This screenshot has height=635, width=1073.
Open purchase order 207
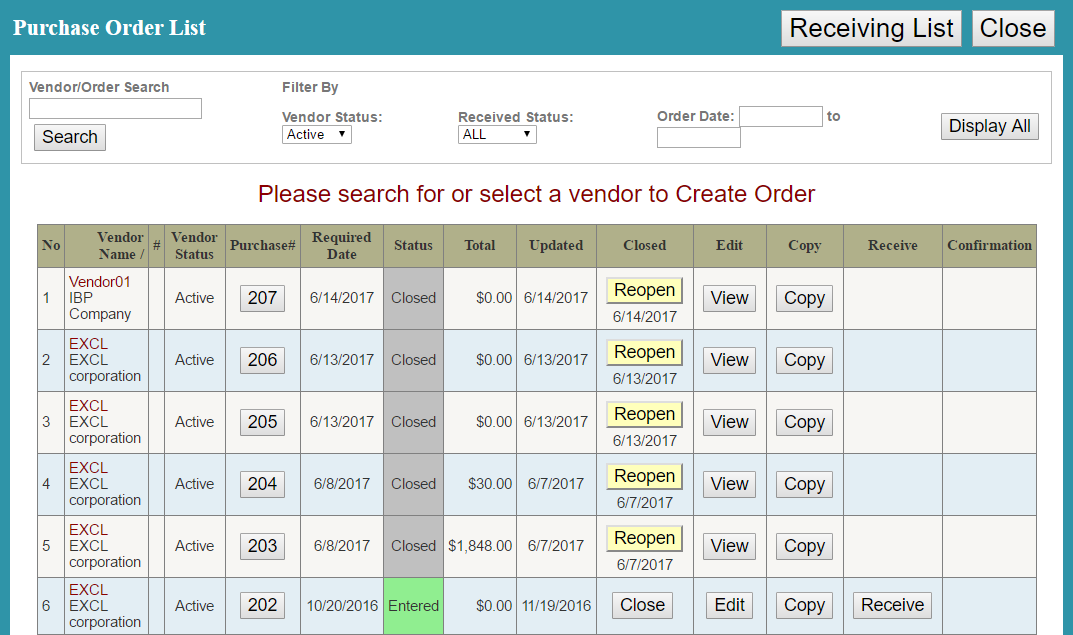(262, 298)
